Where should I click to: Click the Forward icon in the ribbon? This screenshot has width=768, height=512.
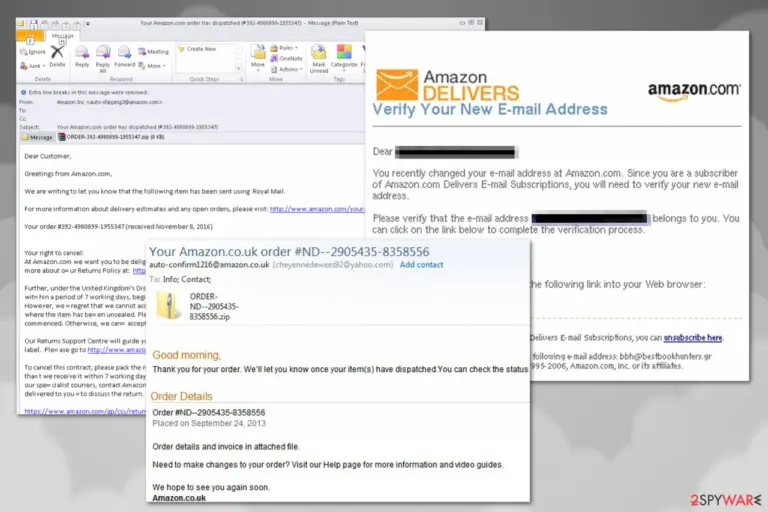(x=124, y=51)
